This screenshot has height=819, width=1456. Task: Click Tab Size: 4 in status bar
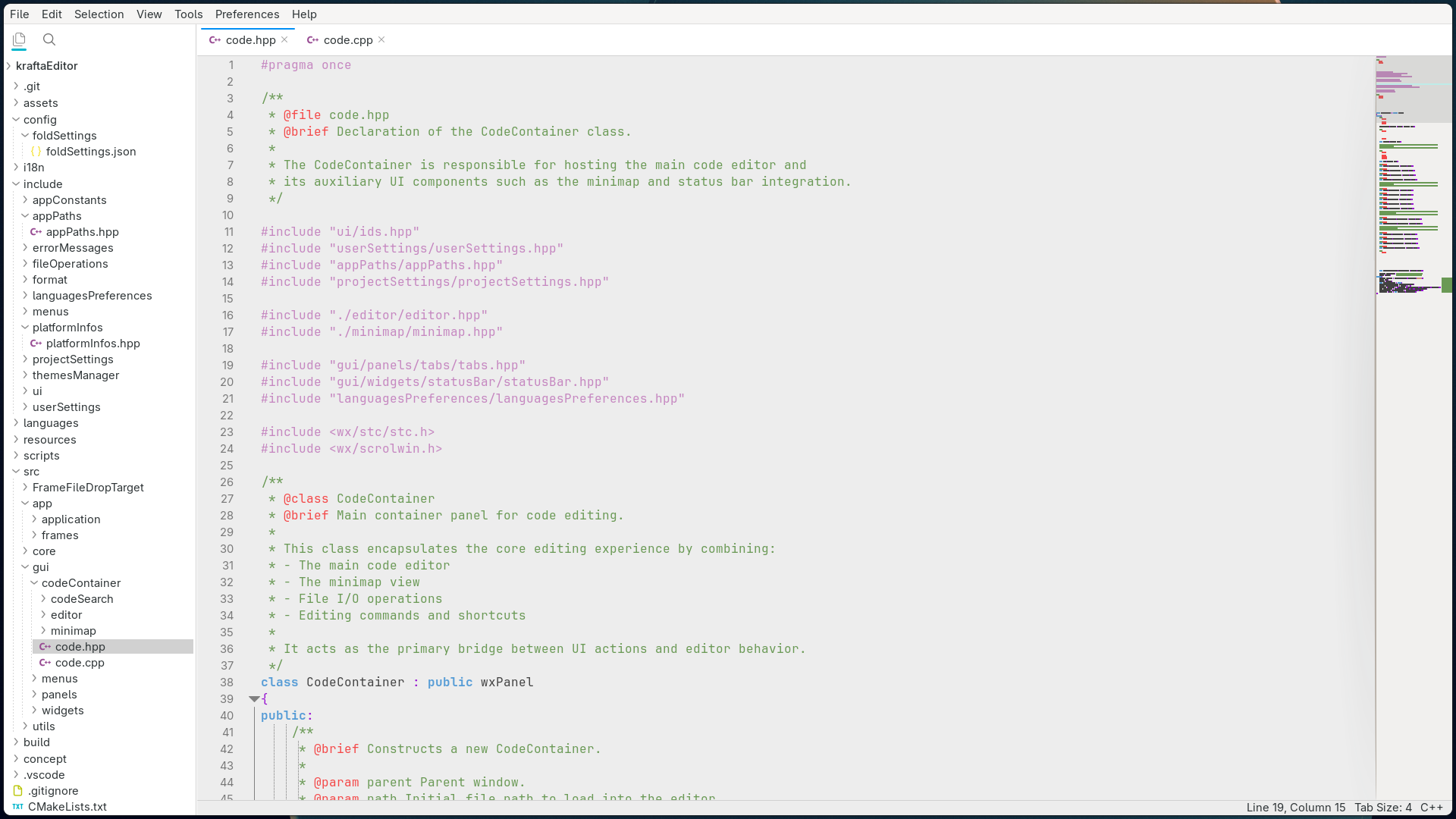(1383, 808)
